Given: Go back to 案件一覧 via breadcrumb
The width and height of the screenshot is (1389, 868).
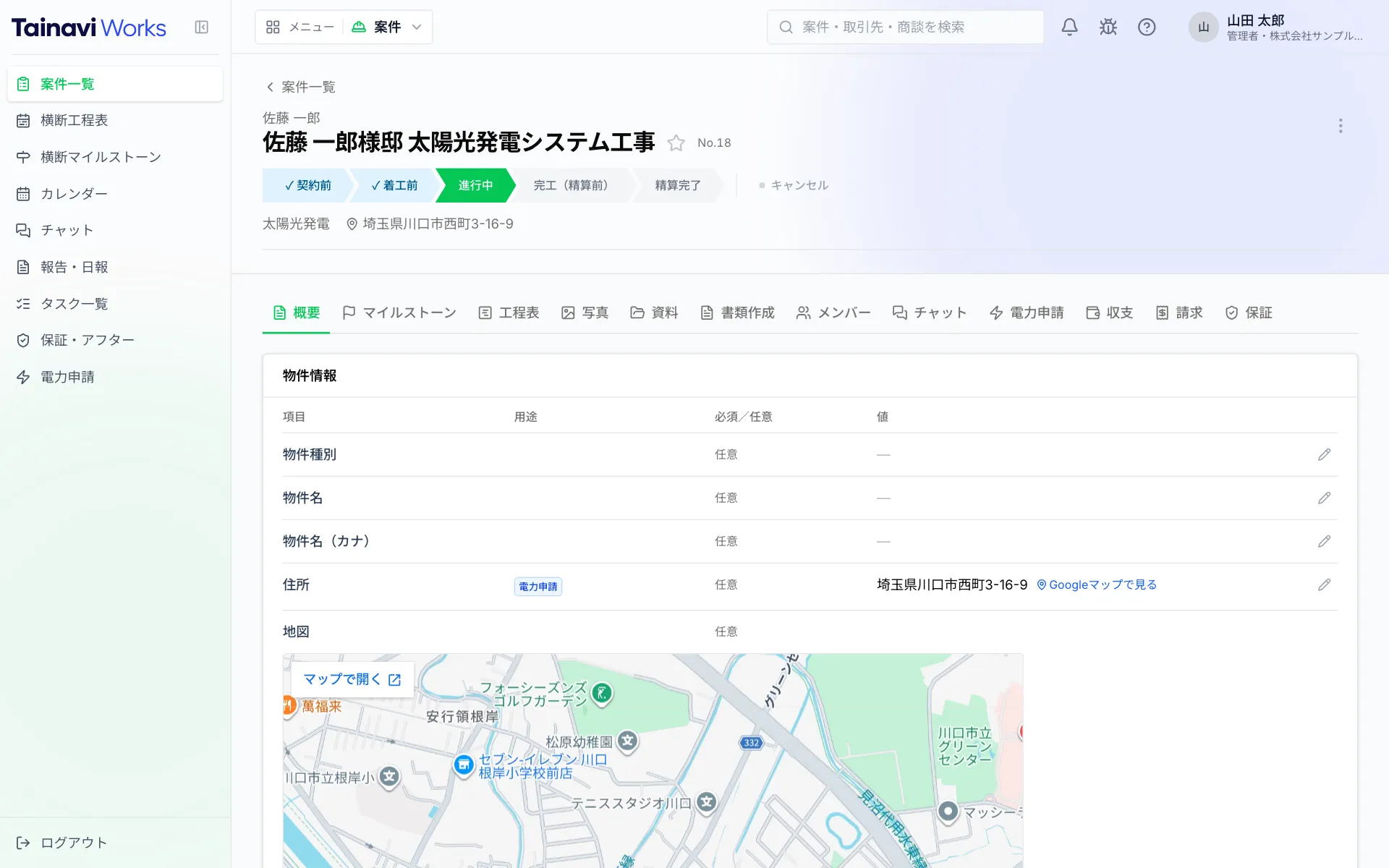Looking at the screenshot, I should (300, 88).
